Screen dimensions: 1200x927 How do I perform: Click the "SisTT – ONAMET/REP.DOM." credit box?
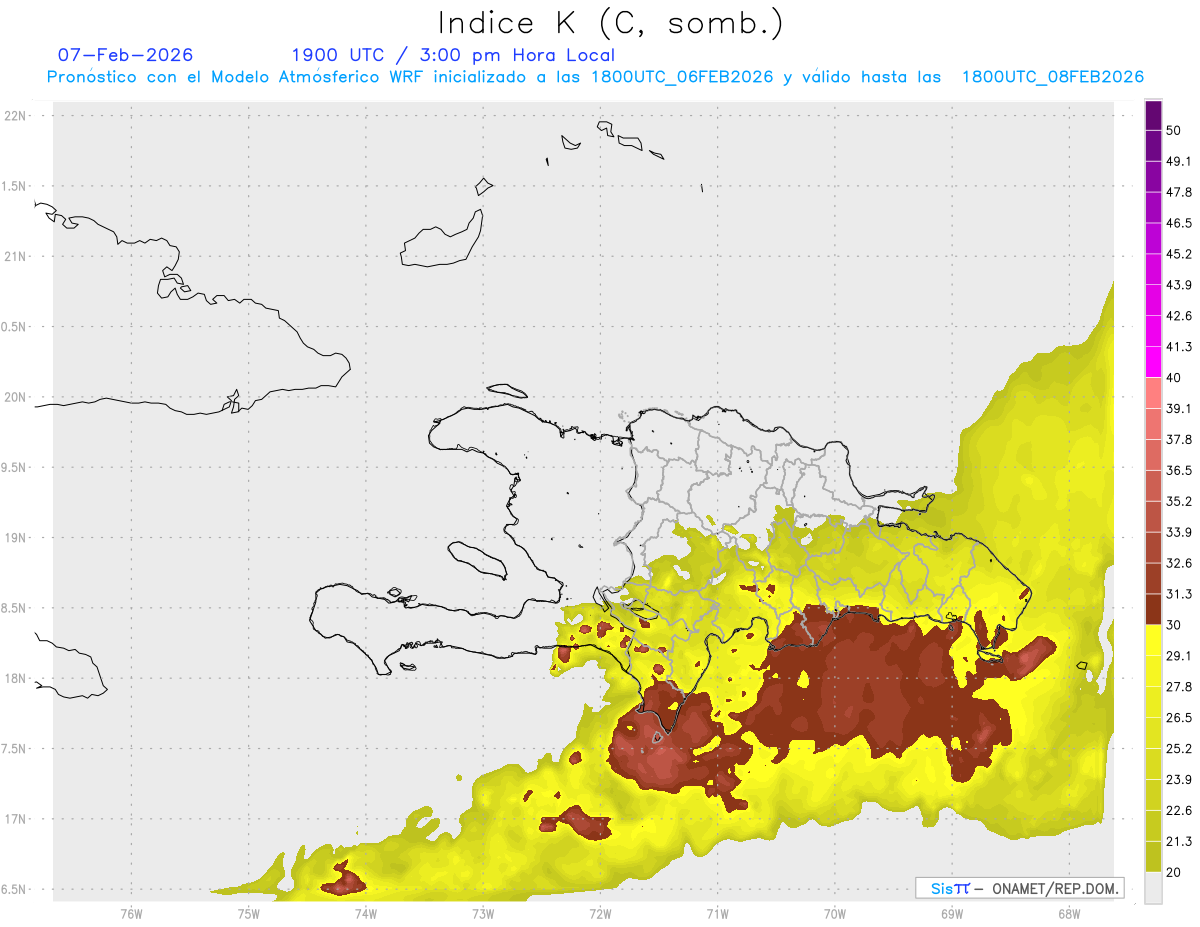(x=1019, y=888)
